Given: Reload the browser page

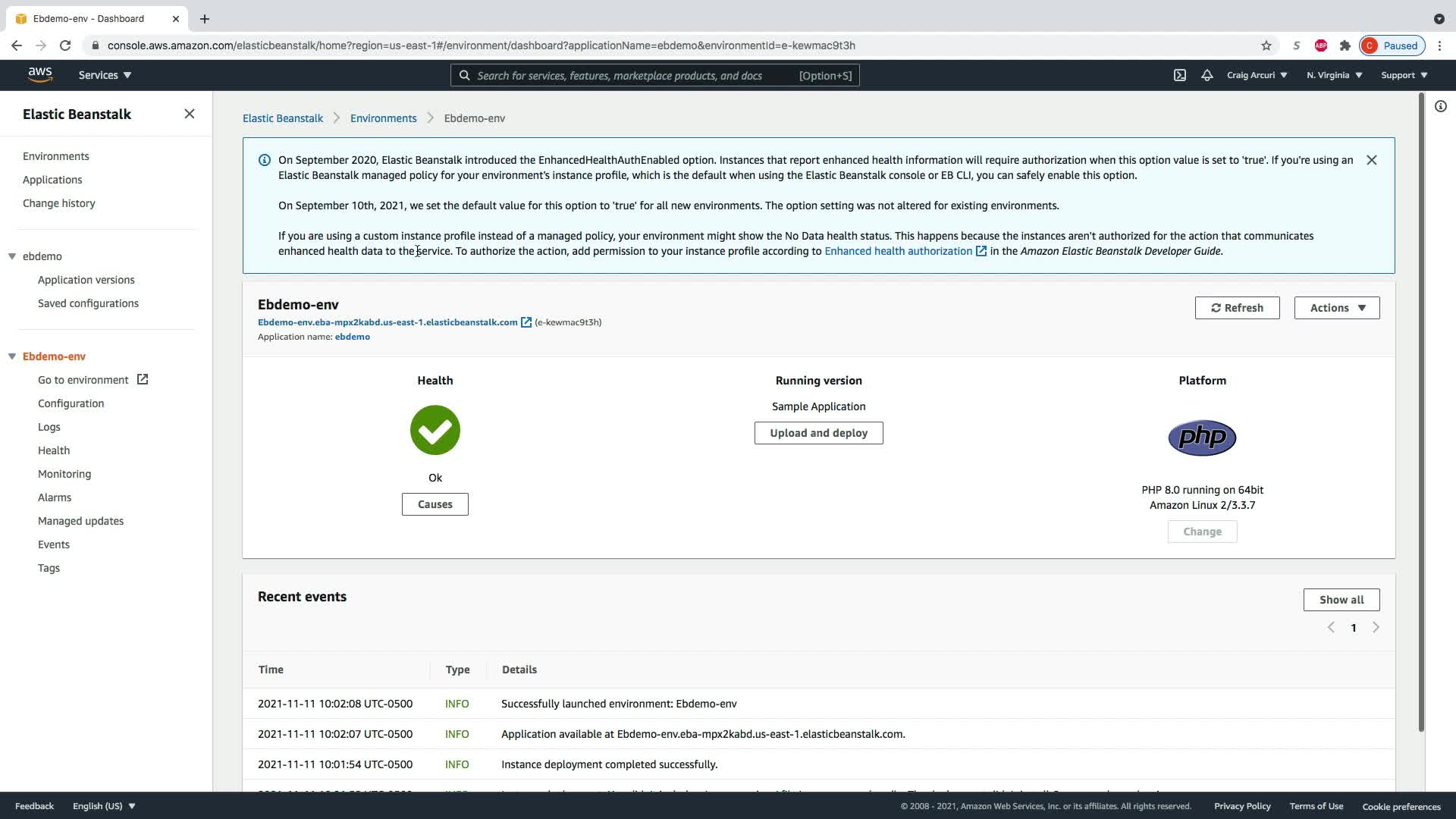Looking at the screenshot, I should [65, 45].
